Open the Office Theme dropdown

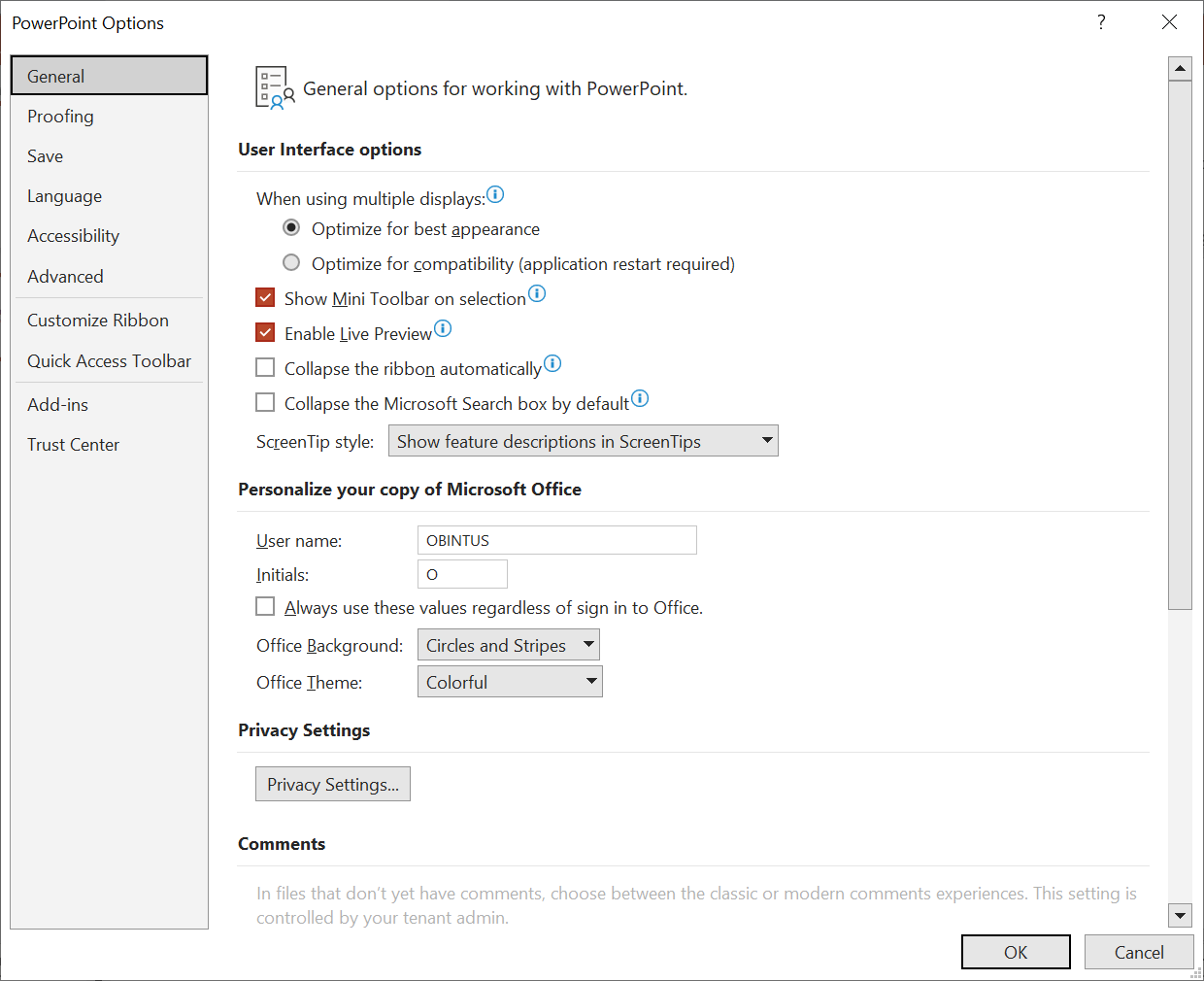pyautogui.click(x=510, y=682)
